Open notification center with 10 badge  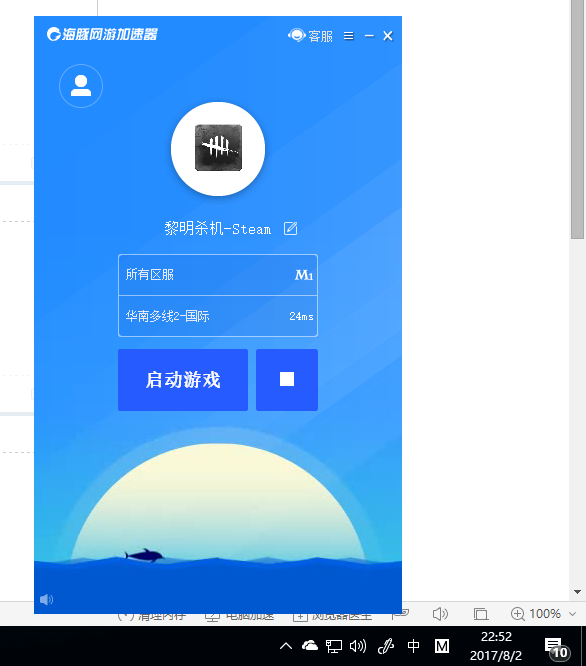tap(557, 648)
